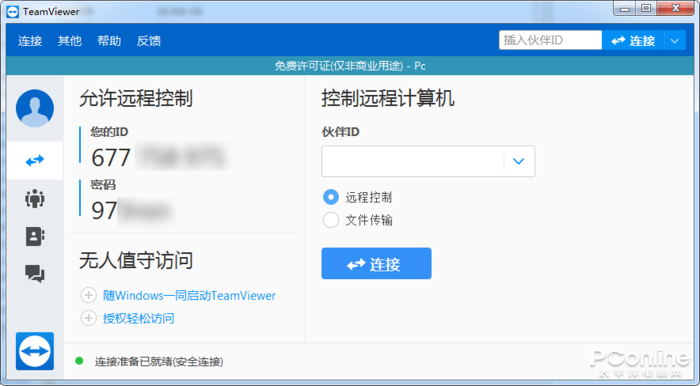
Task: Open the 其他 menu
Action: tap(70, 41)
